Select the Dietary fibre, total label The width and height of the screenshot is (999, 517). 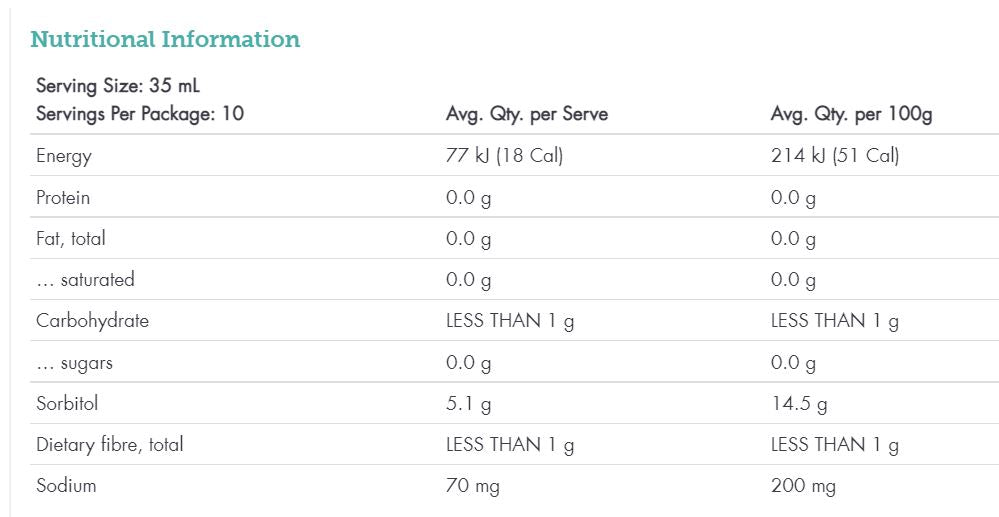click(x=110, y=445)
